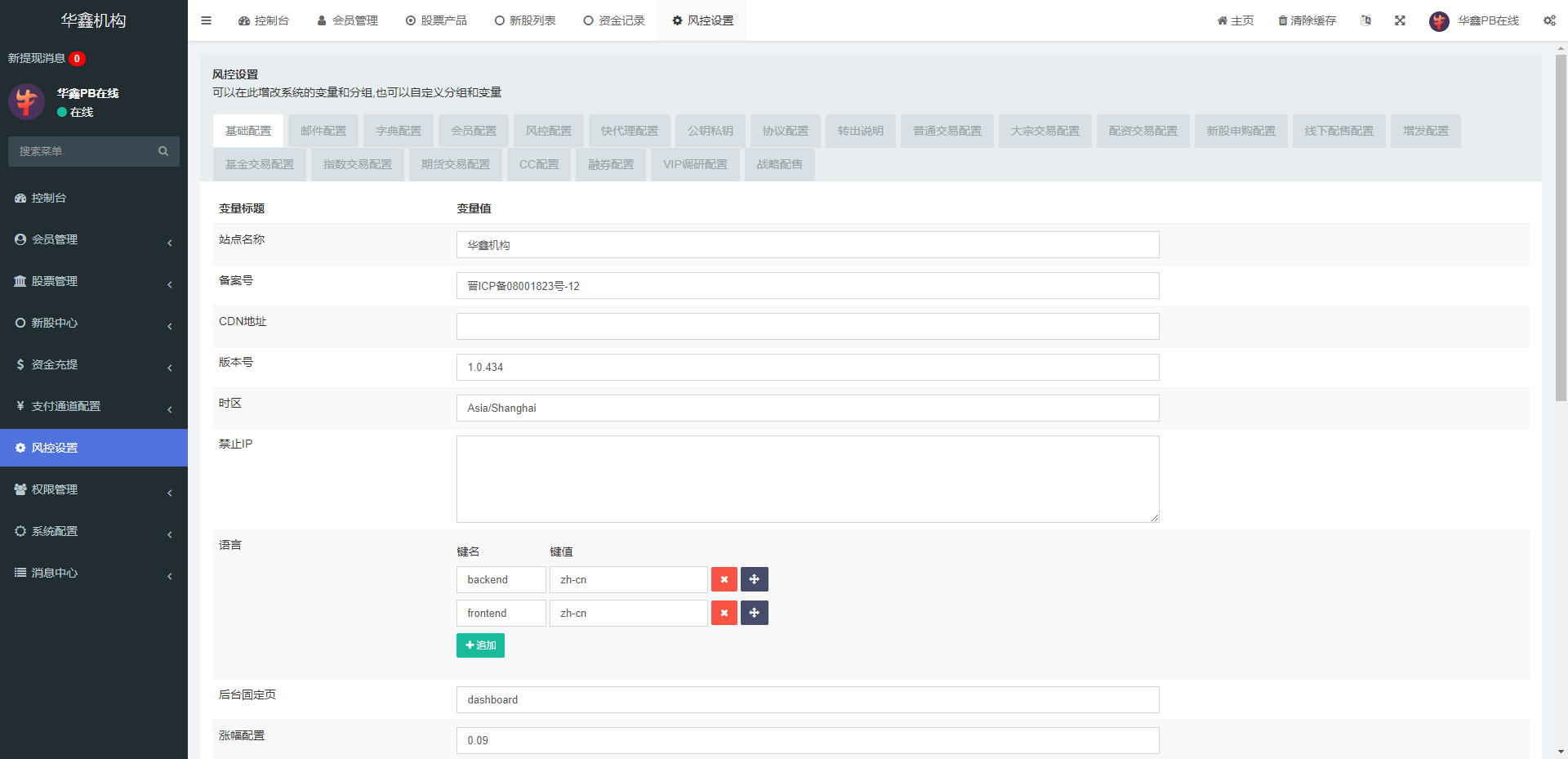Open the 指数交易配置 config tab

(358, 164)
